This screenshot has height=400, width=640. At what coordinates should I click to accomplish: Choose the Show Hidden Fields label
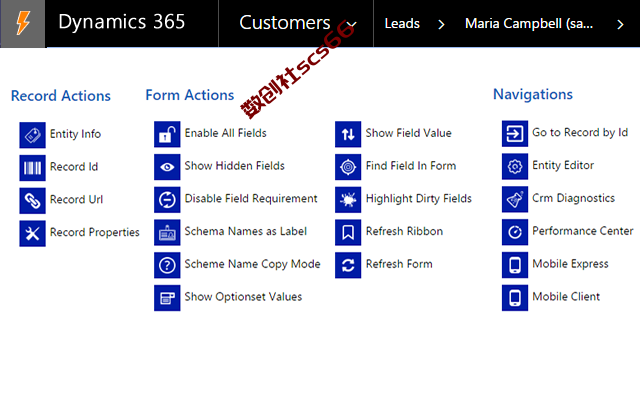(234, 166)
